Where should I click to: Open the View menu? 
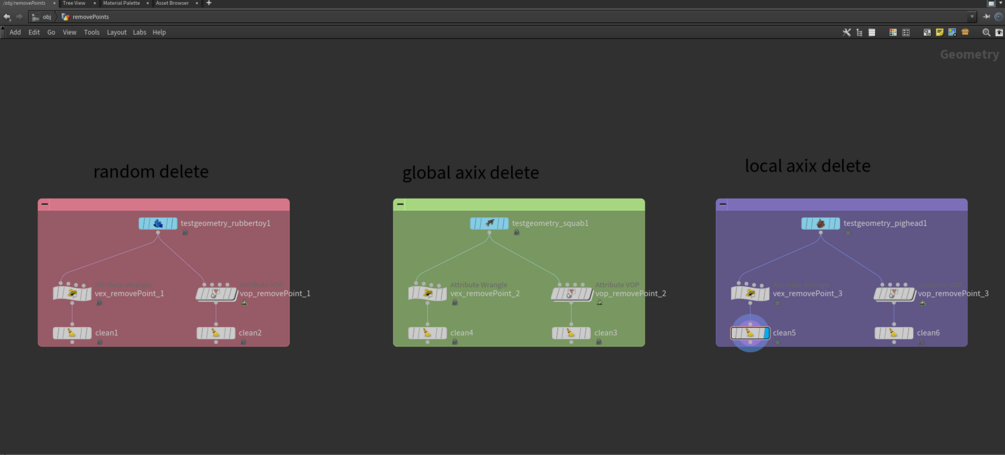69,32
